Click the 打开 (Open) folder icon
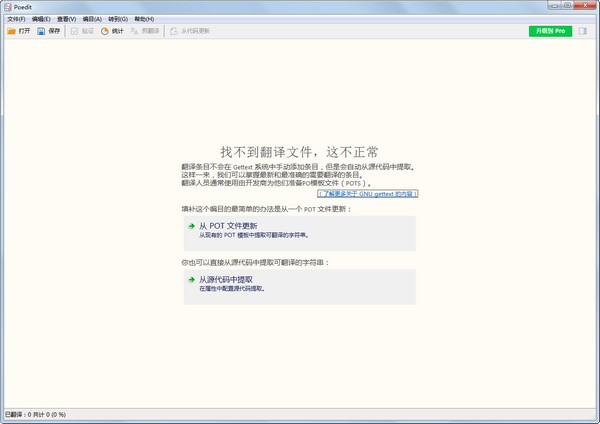600x424 pixels. click(x=11, y=31)
